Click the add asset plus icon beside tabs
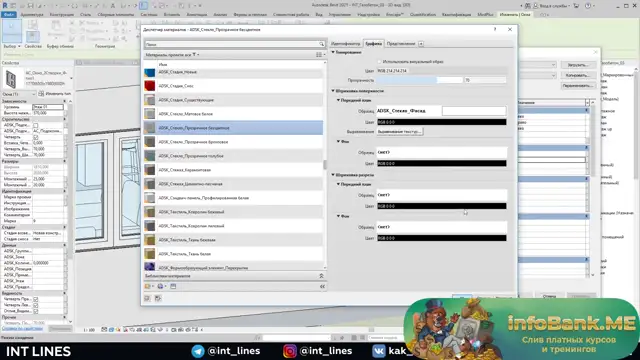 coord(421,44)
